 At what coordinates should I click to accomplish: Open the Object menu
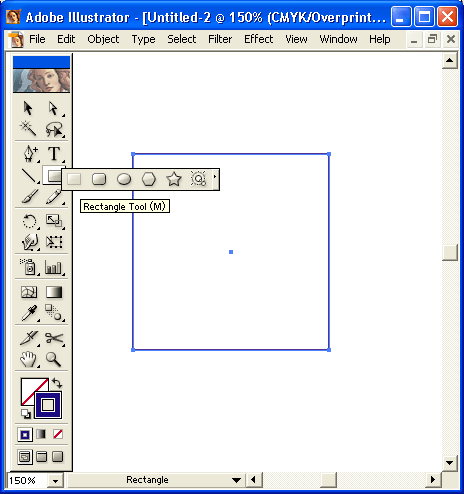pos(103,39)
